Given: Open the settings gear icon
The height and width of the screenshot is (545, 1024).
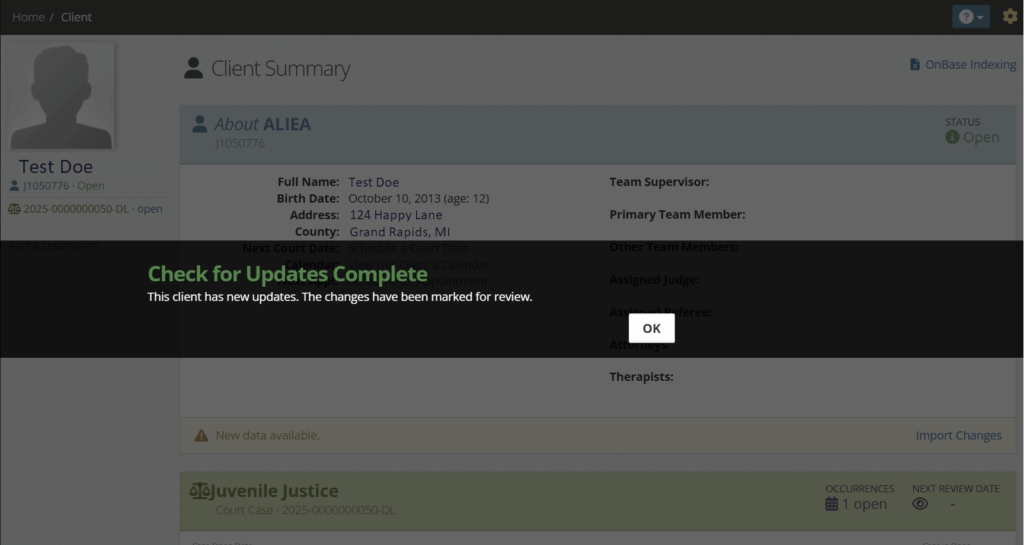Looking at the screenshot, I should (1009, 17).
